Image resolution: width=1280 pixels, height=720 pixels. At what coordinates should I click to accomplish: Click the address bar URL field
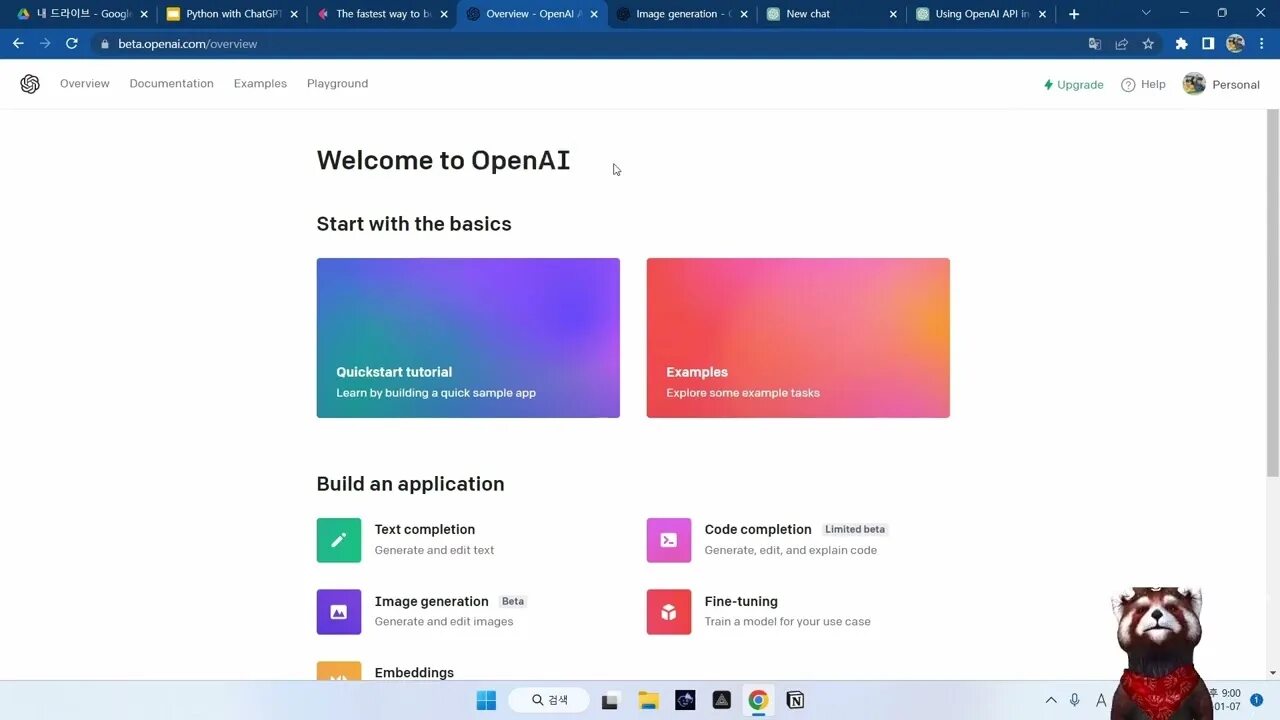[x=588, y=44]
